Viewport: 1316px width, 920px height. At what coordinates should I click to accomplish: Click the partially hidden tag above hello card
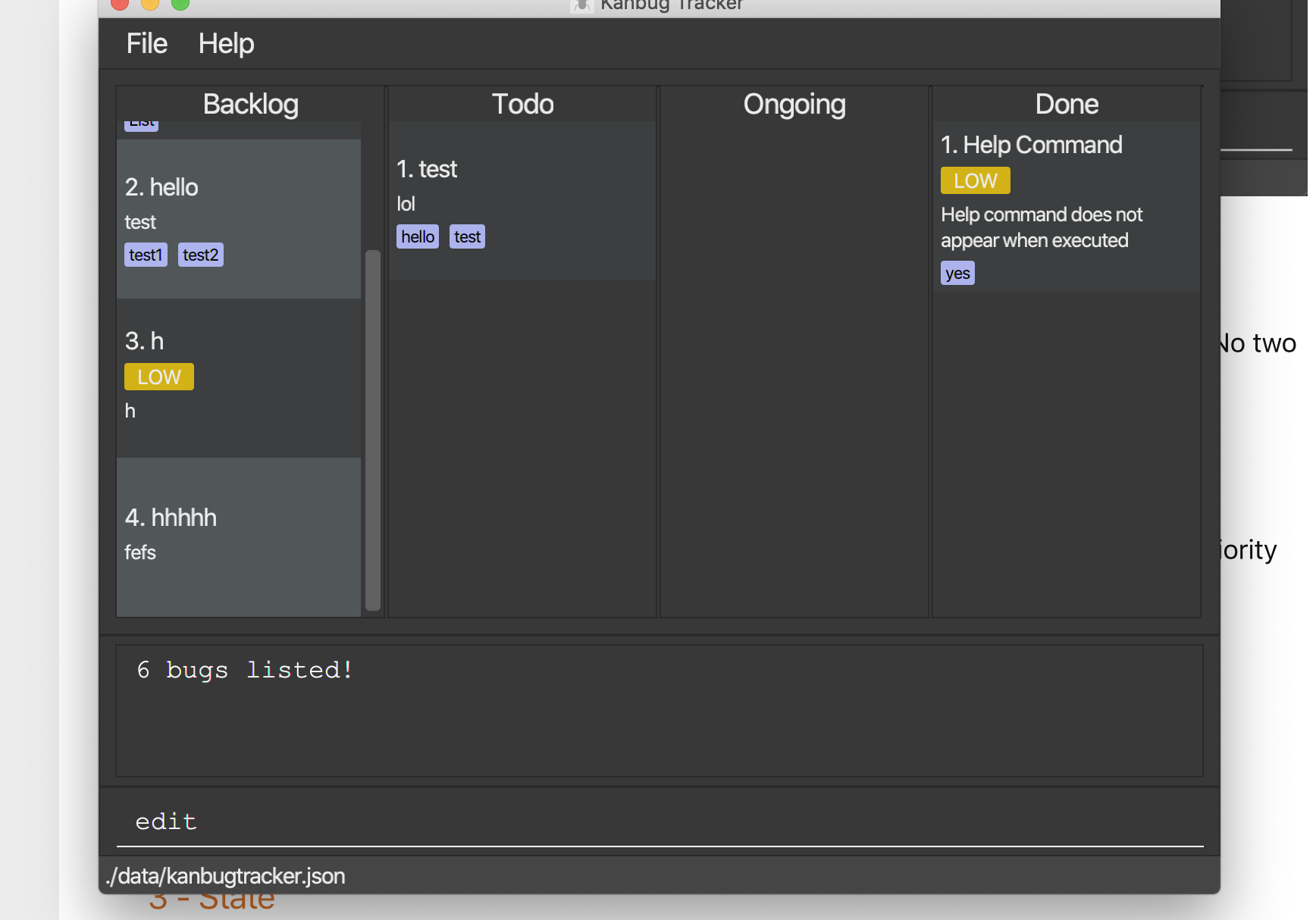click(x=141, y=126)
